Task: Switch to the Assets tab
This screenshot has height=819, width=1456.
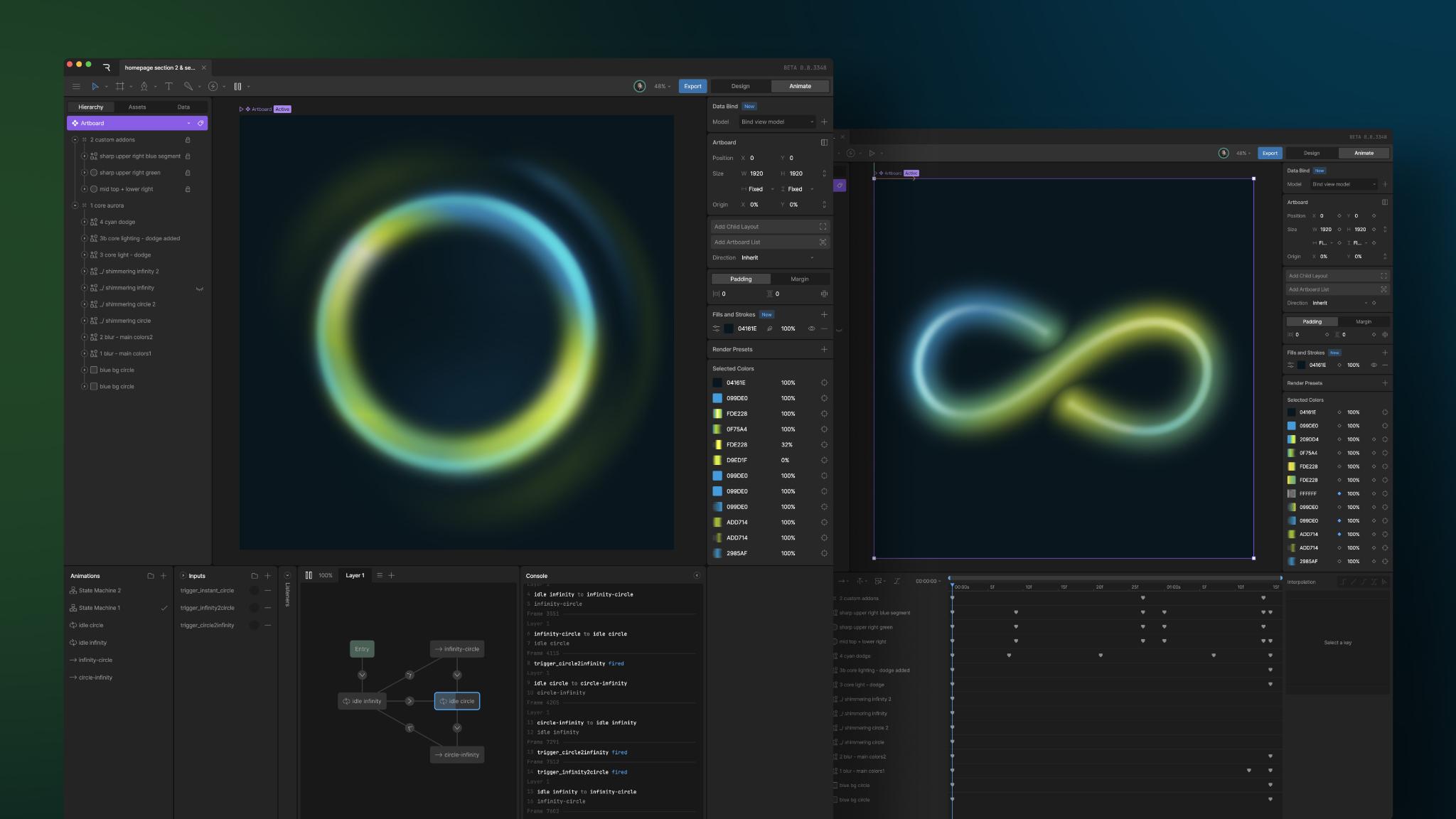Action: coord(137,107)
